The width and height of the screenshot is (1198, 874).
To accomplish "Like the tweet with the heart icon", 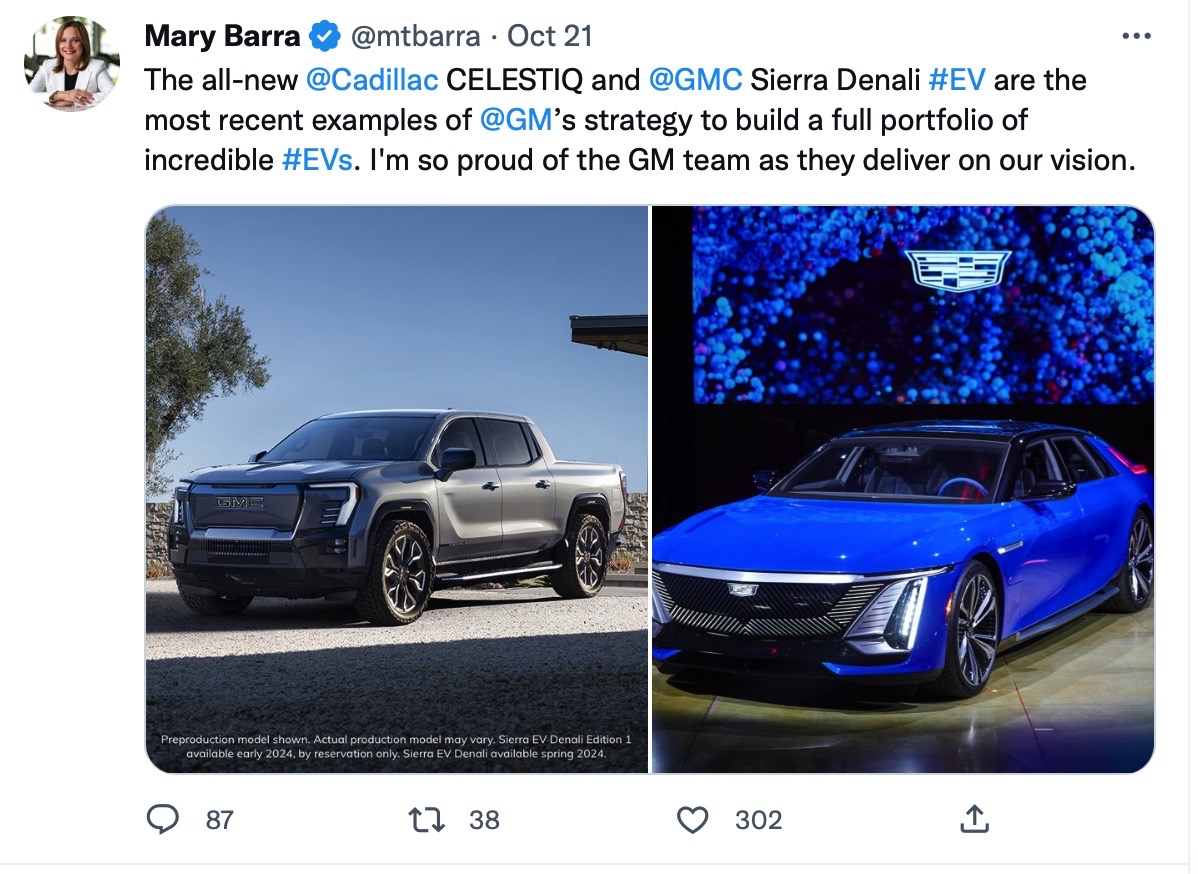I will coord(693,820).
